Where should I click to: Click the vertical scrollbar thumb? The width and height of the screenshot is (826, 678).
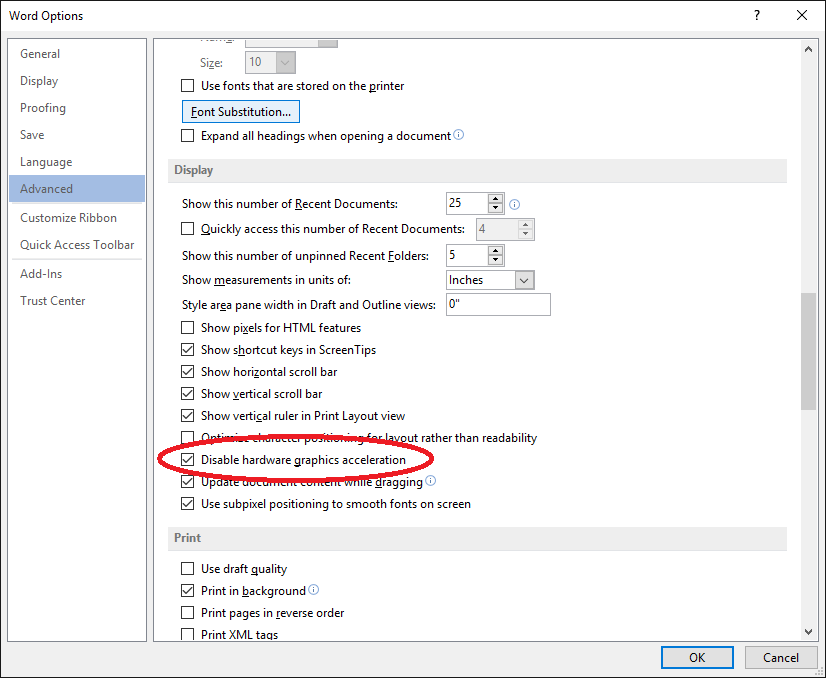pos(808,351)
